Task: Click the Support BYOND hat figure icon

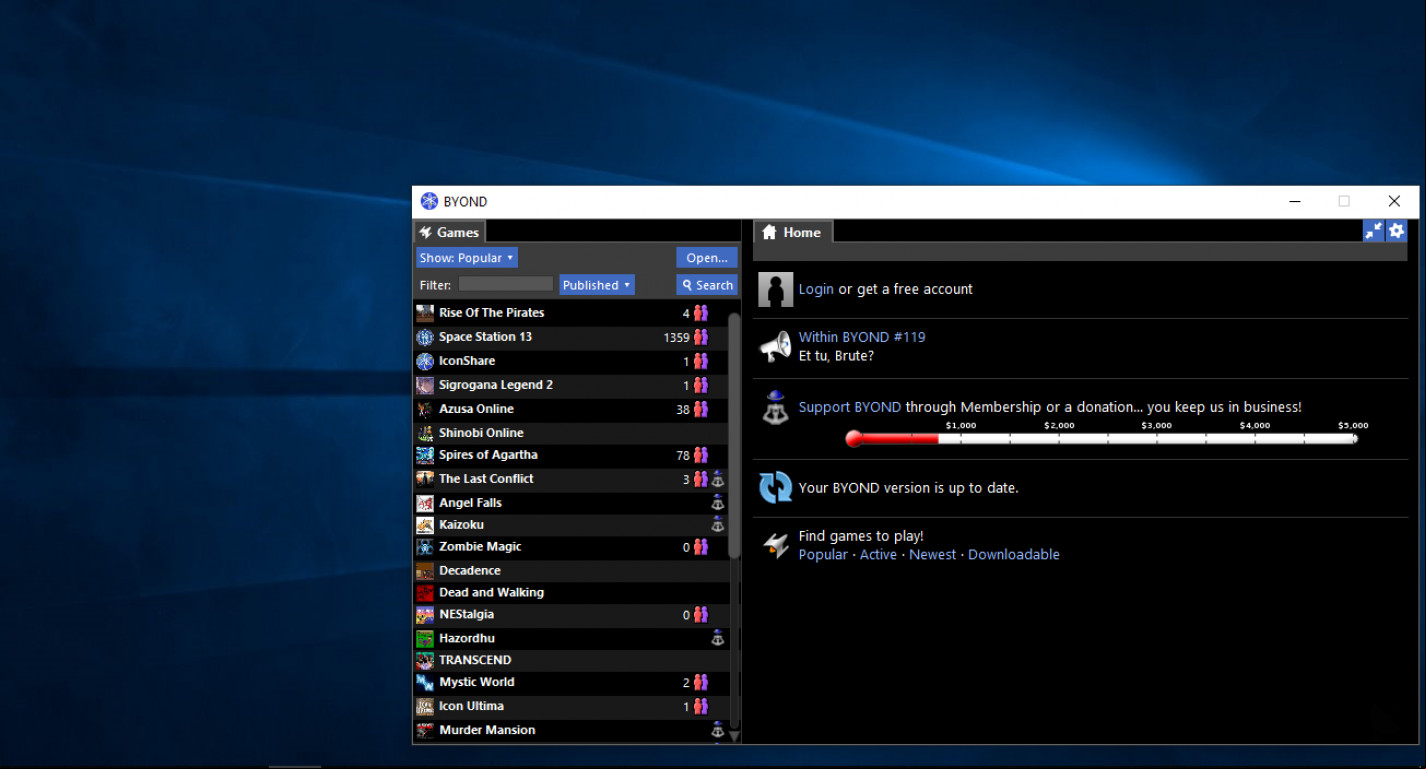Action: [x=775, y=407]
